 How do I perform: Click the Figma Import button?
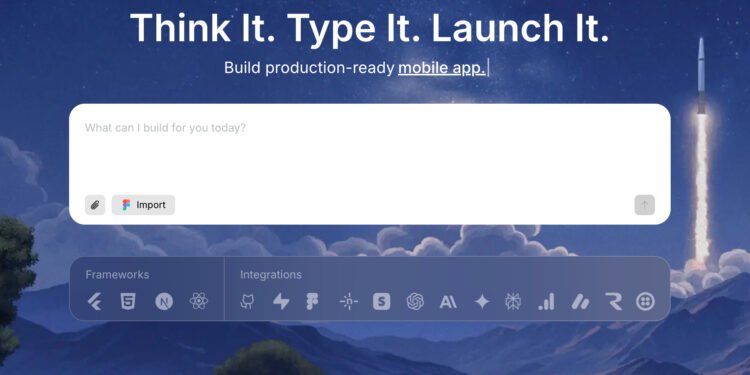[143, 205]
